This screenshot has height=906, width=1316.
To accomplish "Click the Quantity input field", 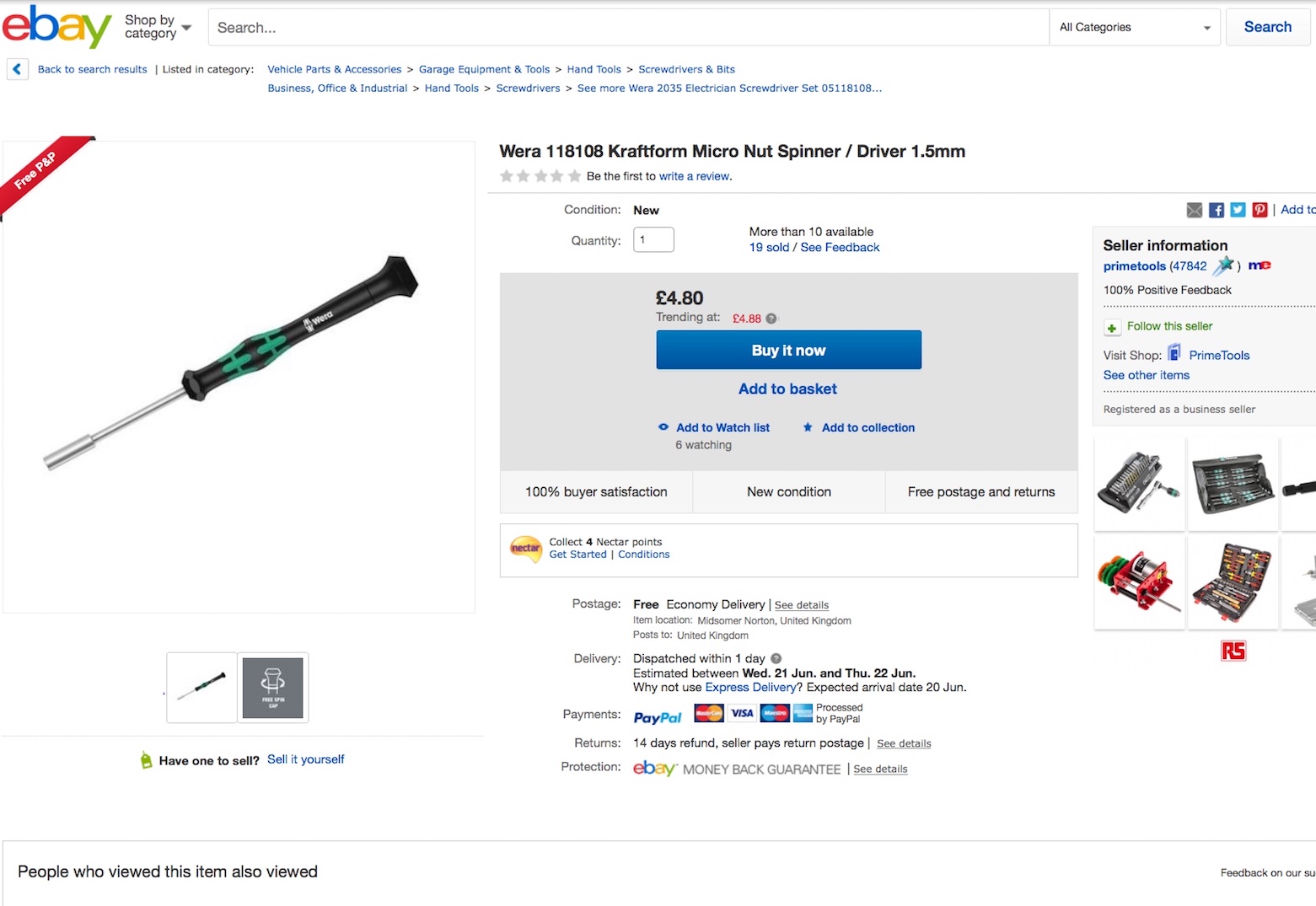I will 653,240.
